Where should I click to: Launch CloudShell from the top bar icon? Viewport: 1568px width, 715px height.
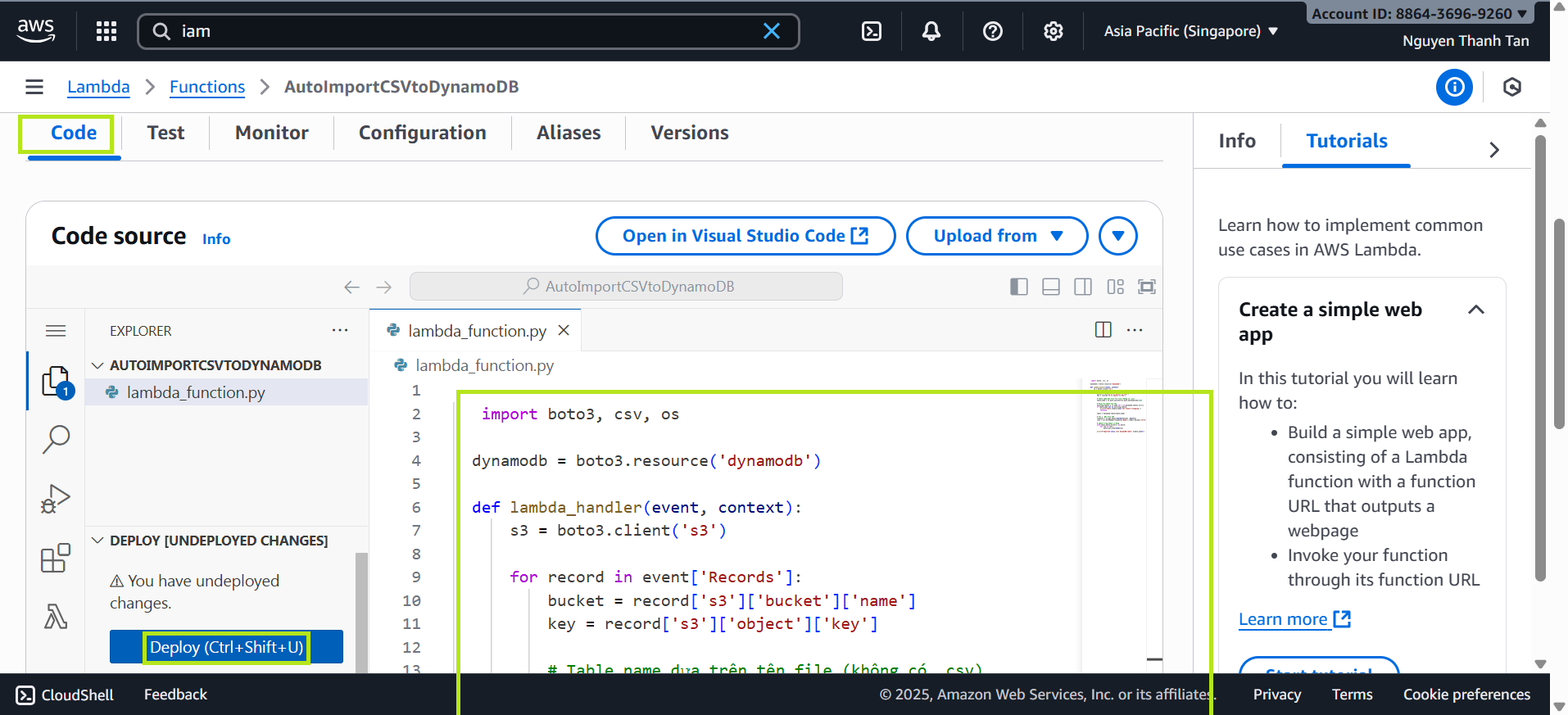point(872,31)
